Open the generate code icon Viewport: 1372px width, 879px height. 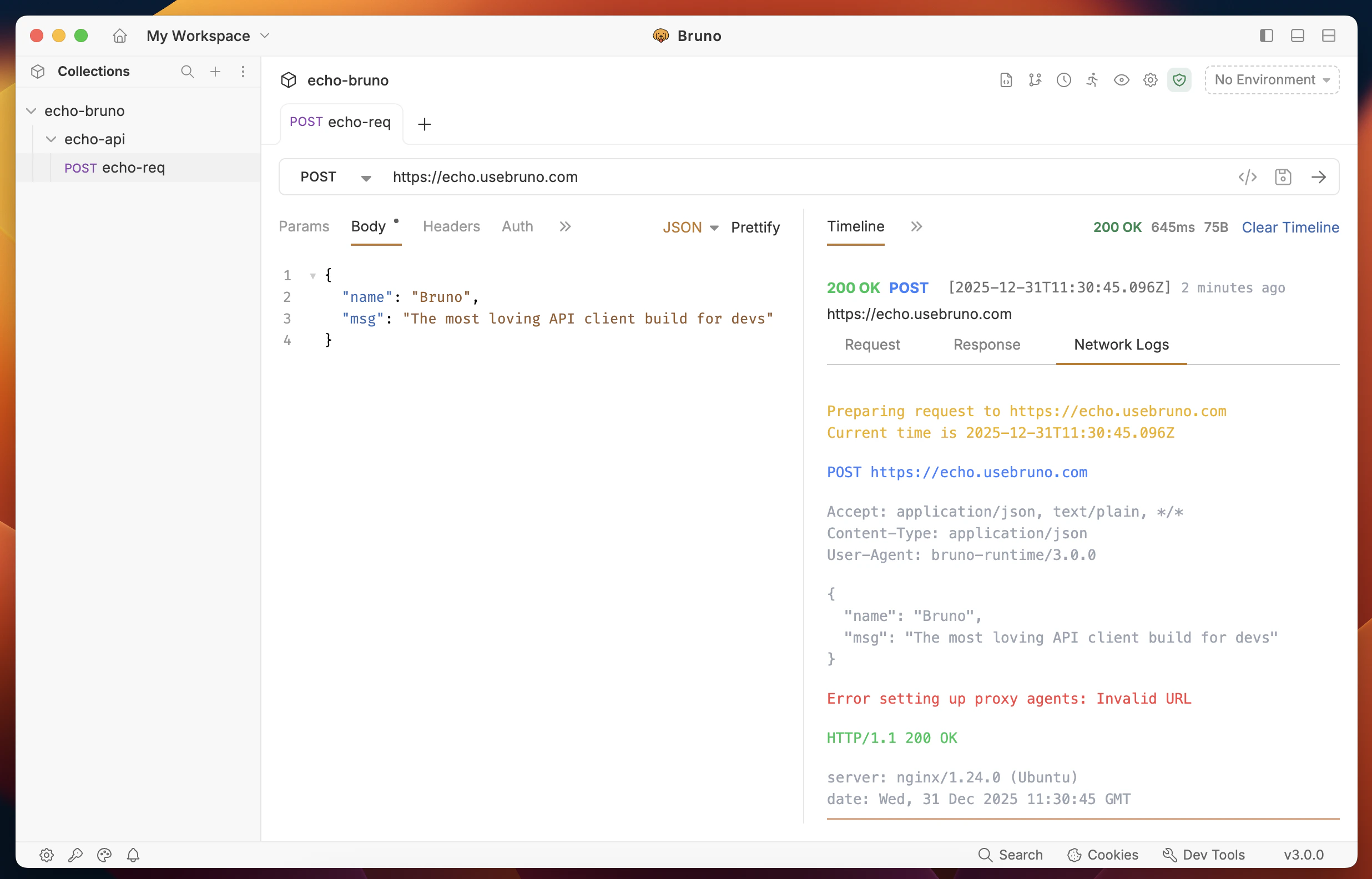click(1248, 177)
